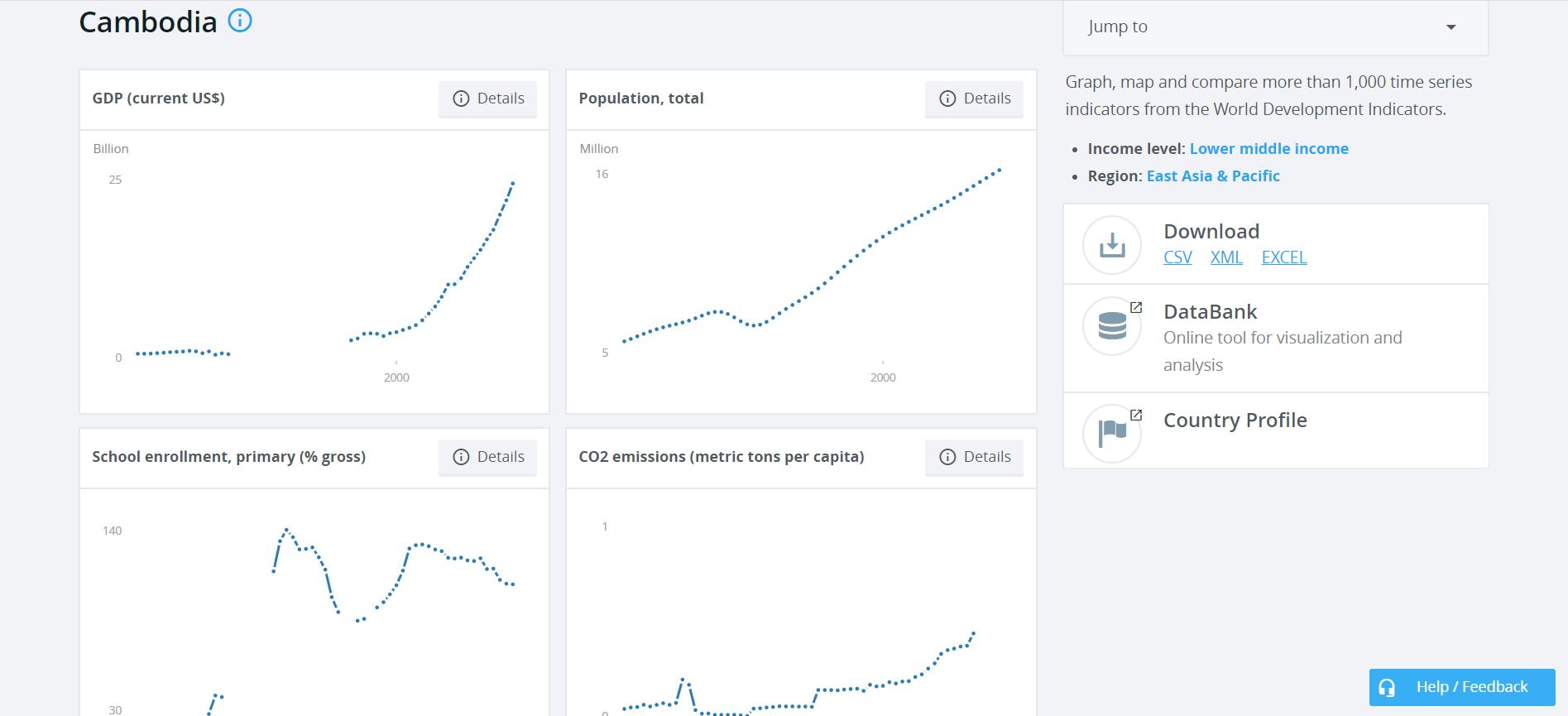Viewport: 1568px width, 716px height.
Task: Open the DataBank database icon
Action: [1112, 325]
